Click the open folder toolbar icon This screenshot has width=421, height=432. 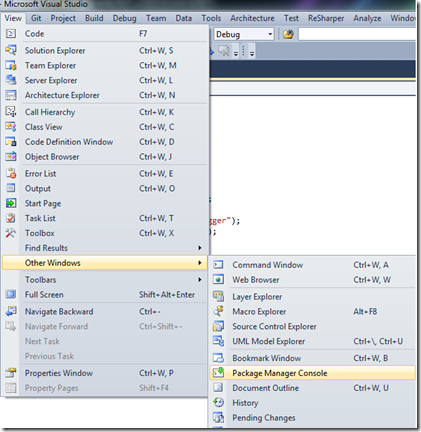point(288,34)
